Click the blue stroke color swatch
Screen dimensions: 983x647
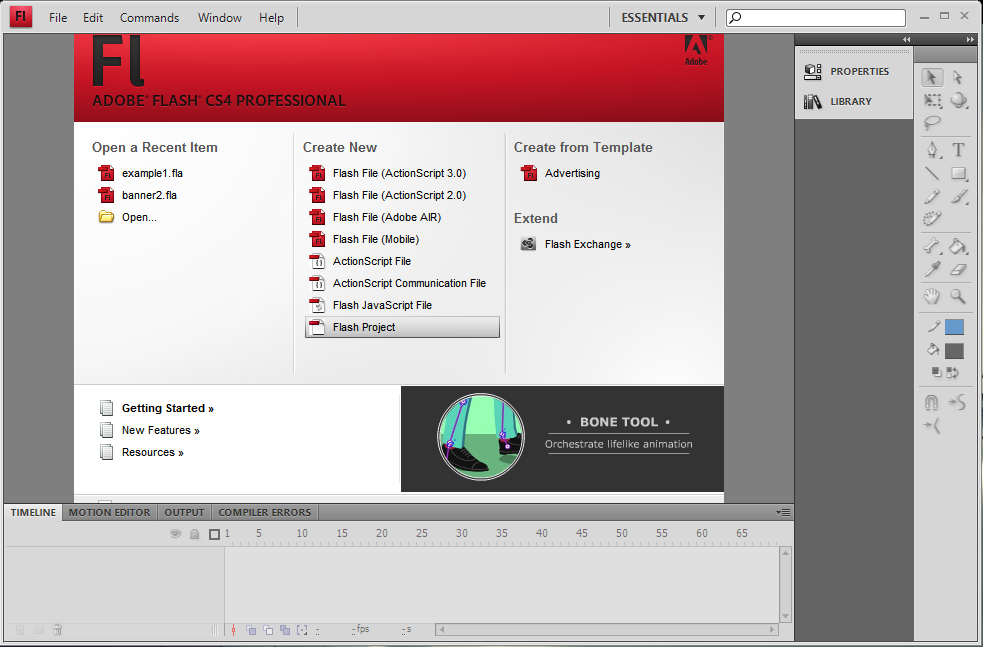pos(954,327)
